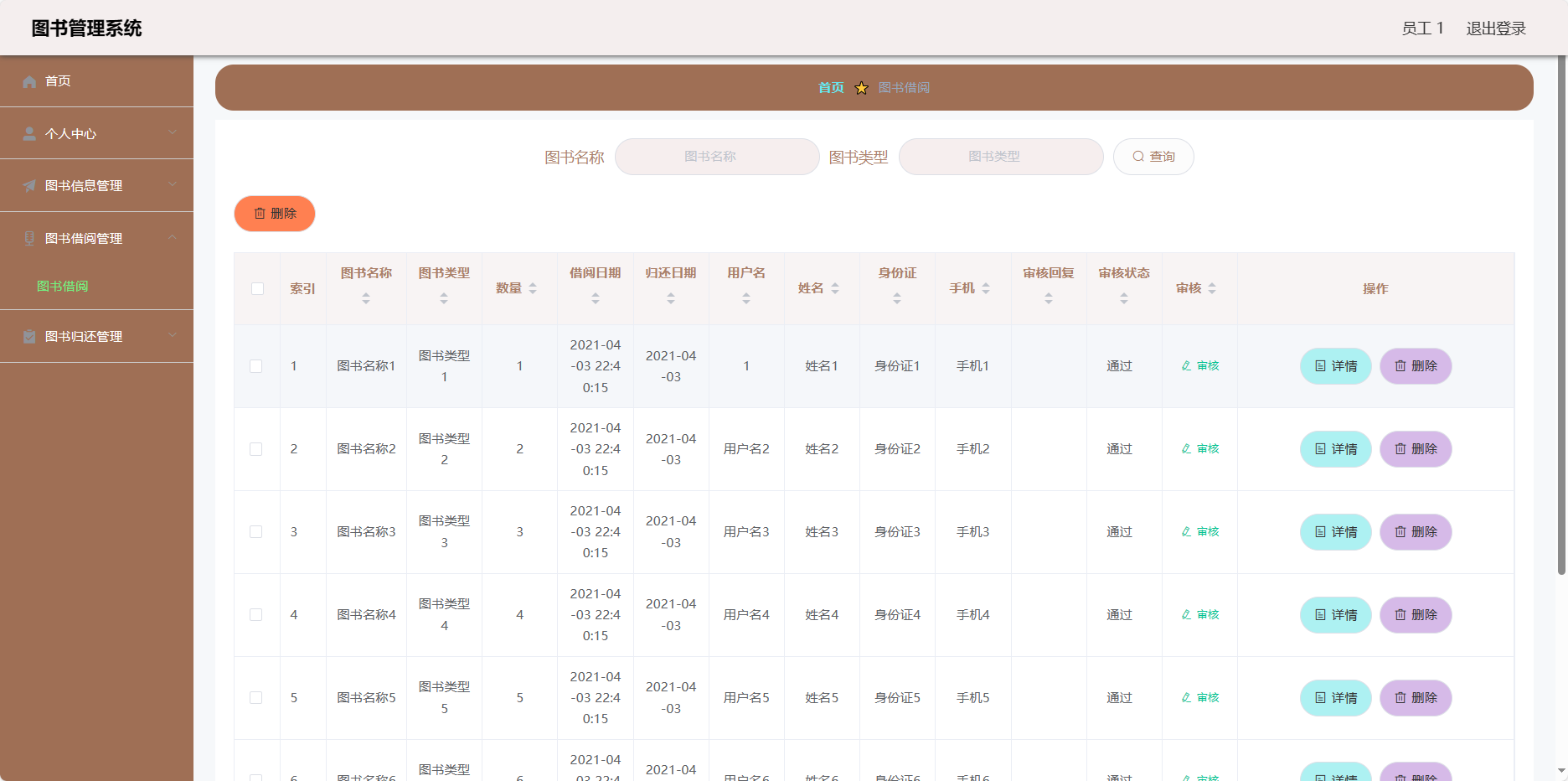
Task: Expand the 图书信息管理 menu chevron
Action: pyautogui.click(x=173, y=184)
